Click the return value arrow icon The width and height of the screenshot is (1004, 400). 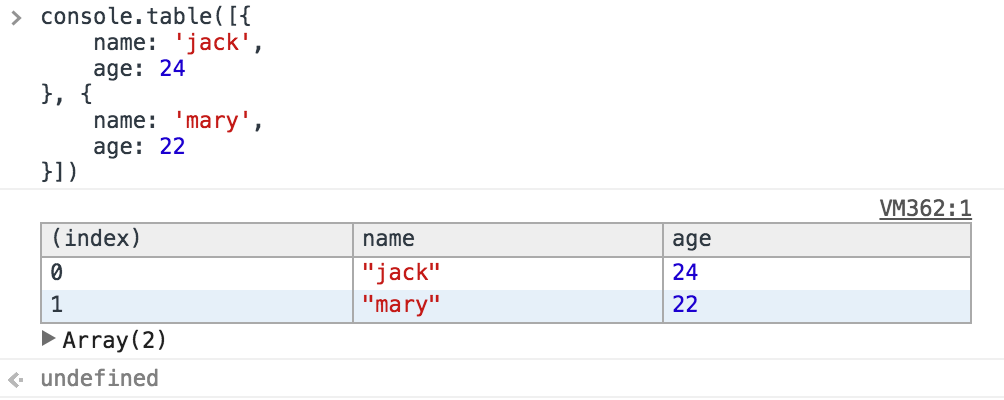point(16,380)
